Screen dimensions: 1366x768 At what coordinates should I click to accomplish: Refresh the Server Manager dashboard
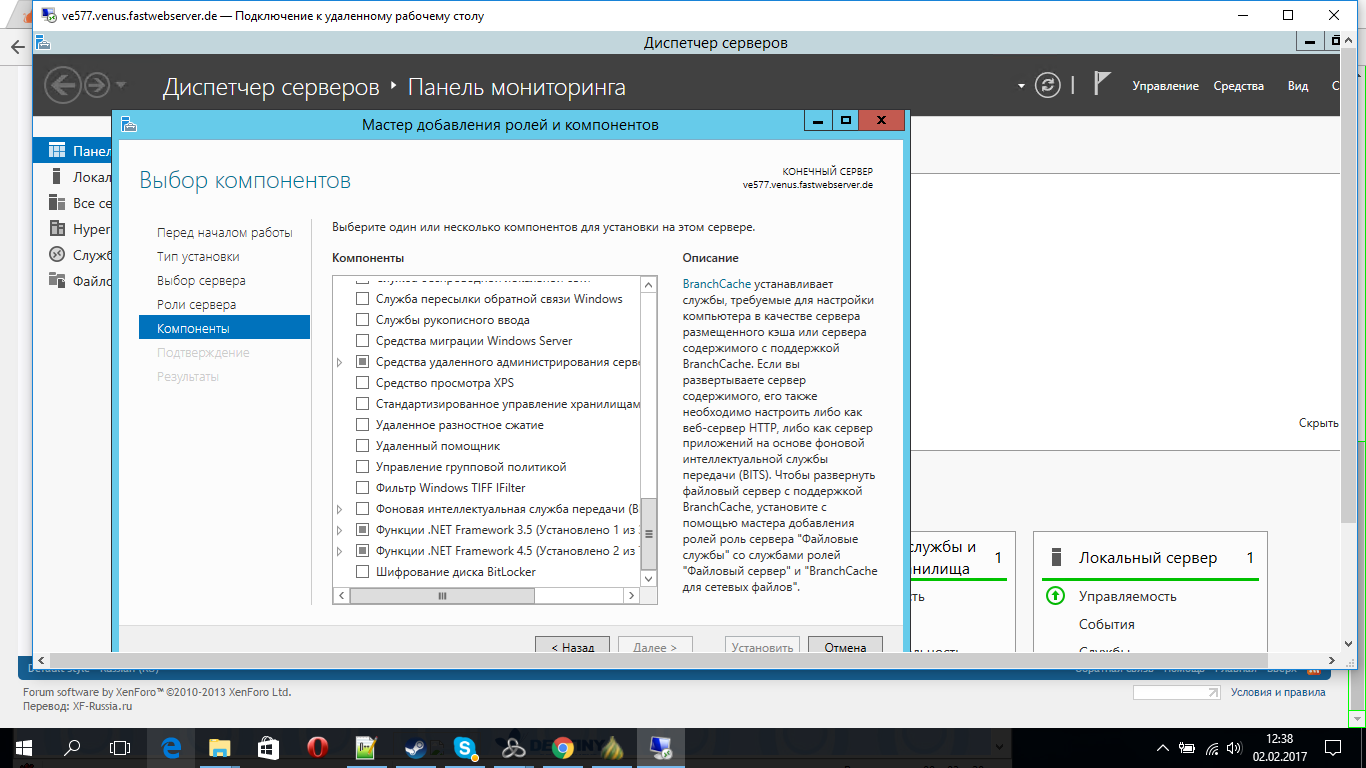click(1047, 86)
